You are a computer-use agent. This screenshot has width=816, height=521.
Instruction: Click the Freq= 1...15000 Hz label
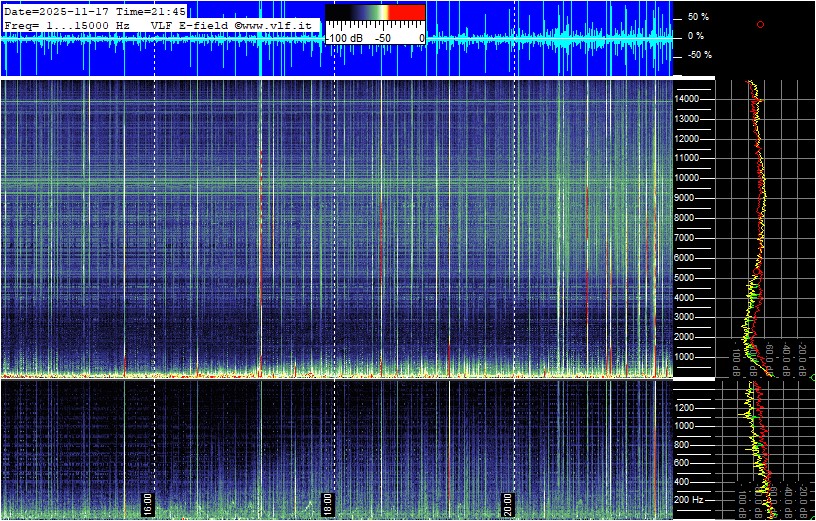(x=67, y=24)
